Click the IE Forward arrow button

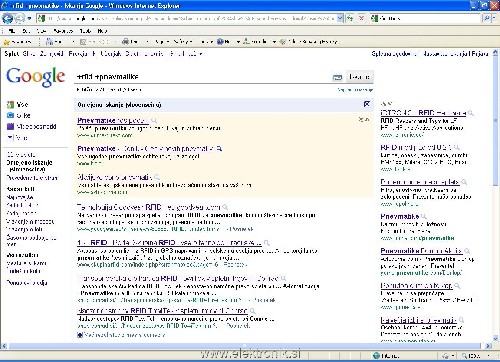click(19, 18)
